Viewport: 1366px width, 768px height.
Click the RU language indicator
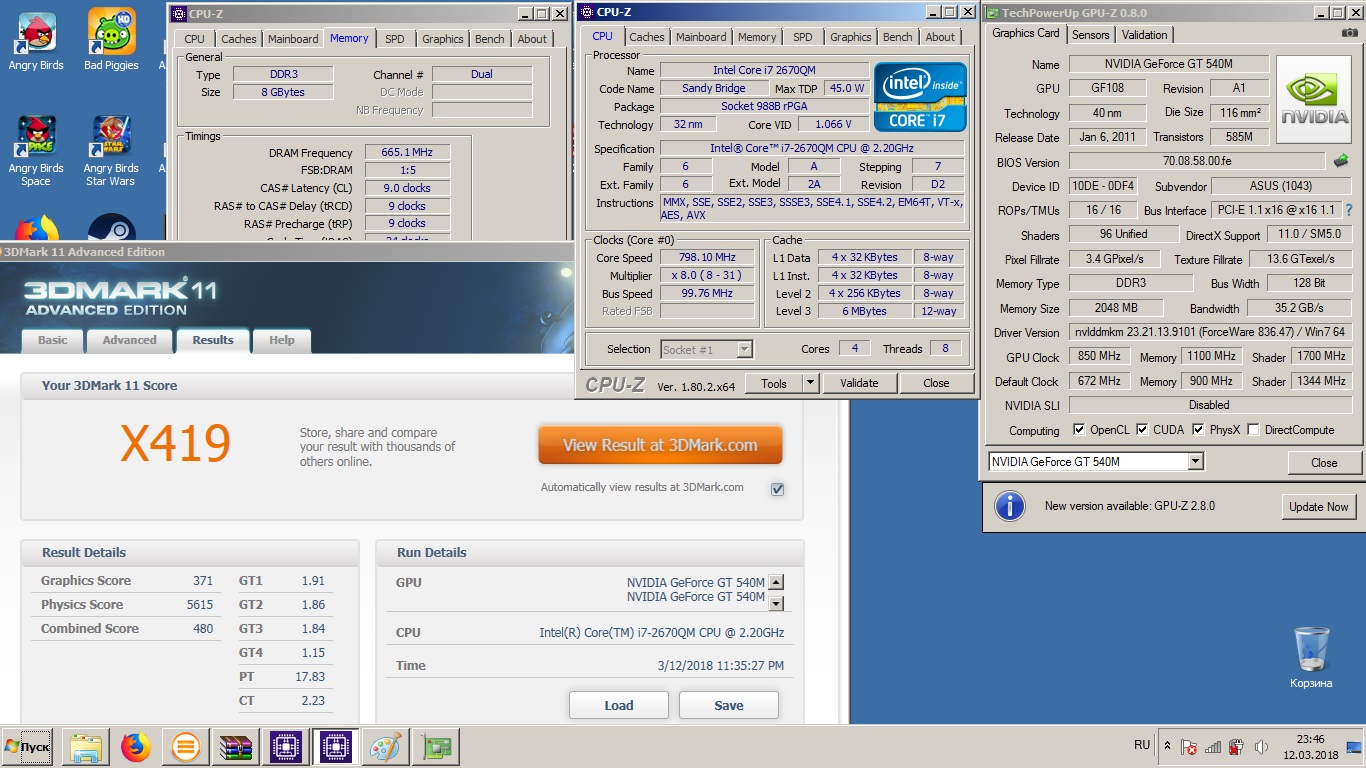click(1142, 746)
